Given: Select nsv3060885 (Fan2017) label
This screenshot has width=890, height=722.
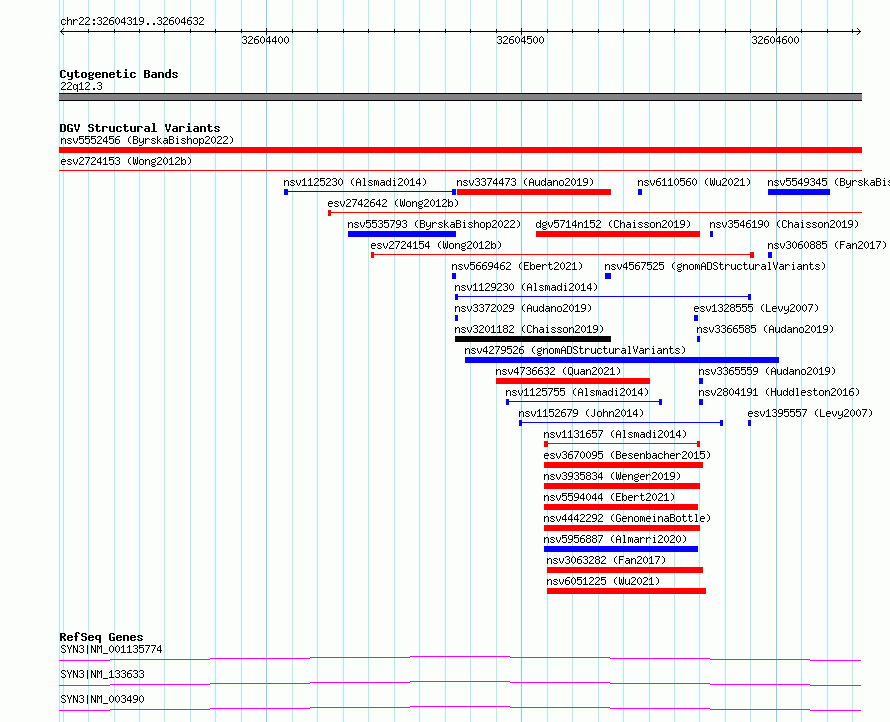Looking at the screenshot, I should click(826, 245).
